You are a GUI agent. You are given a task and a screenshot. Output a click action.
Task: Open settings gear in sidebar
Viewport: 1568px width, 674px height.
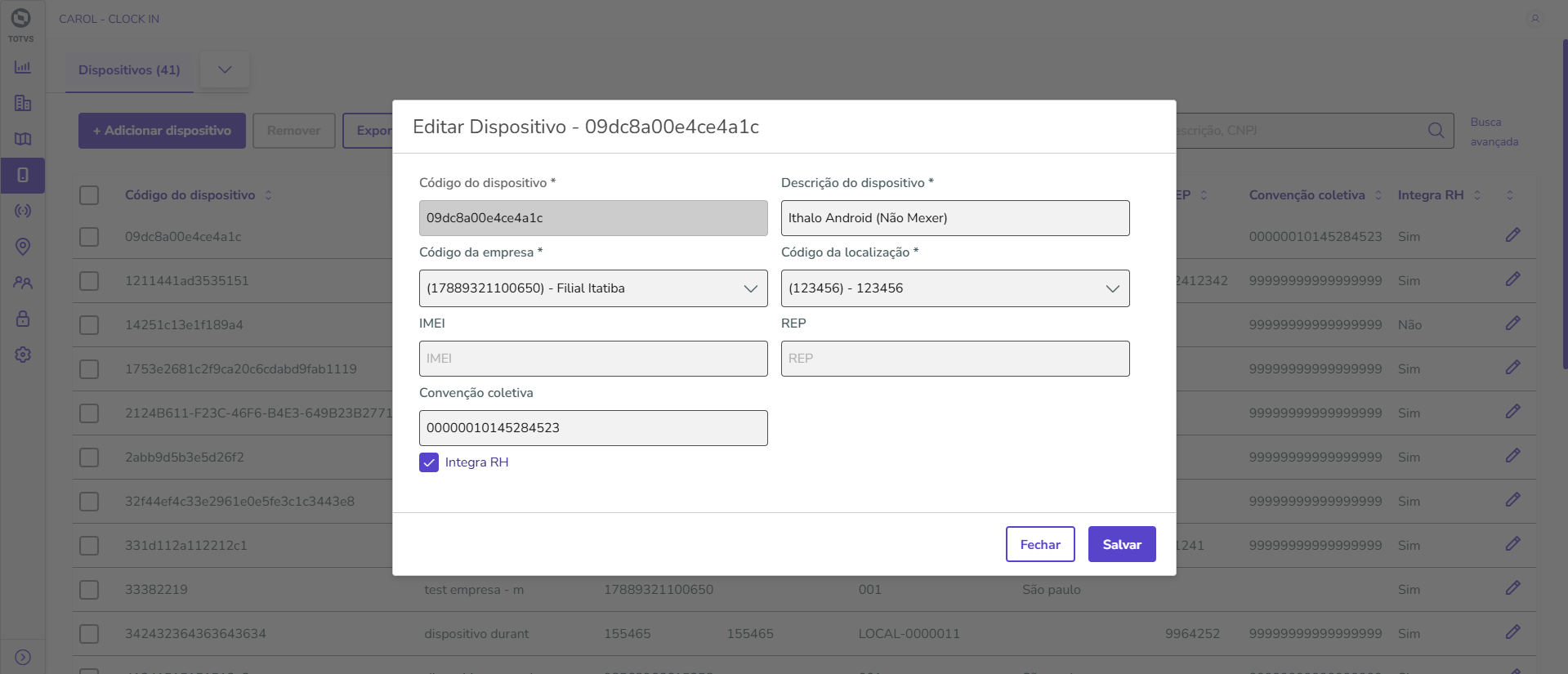(23, 355)
